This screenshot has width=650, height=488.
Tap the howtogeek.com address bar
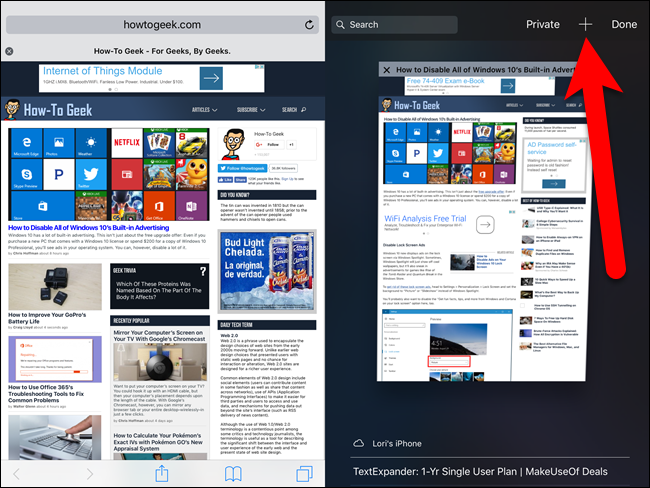(162, 25)
